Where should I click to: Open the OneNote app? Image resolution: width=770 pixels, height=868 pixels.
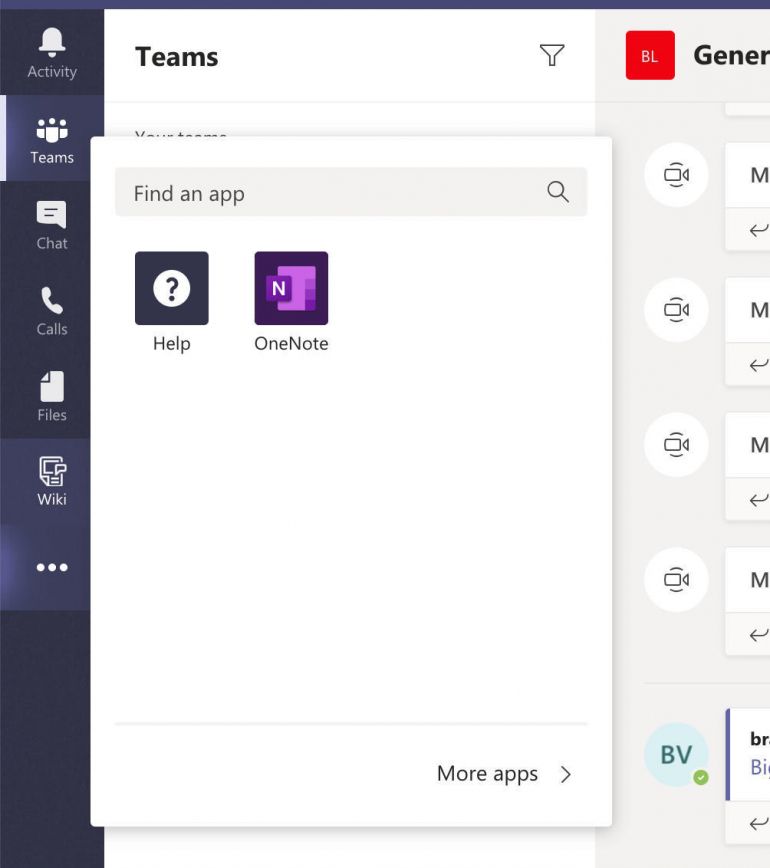[291, 288]
